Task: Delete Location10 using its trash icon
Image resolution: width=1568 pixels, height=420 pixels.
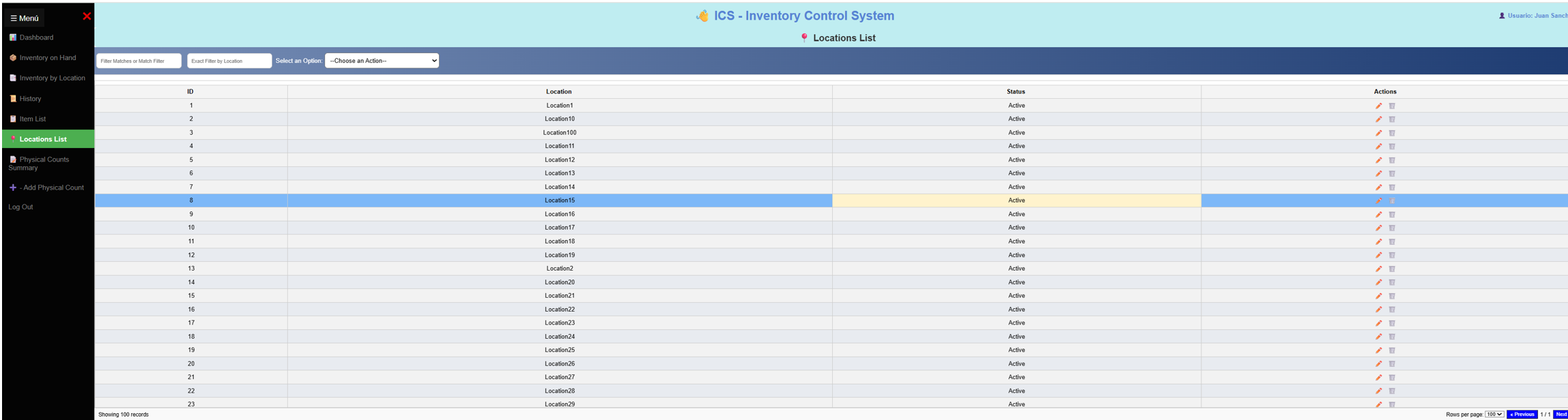Action: point(1392,119)
